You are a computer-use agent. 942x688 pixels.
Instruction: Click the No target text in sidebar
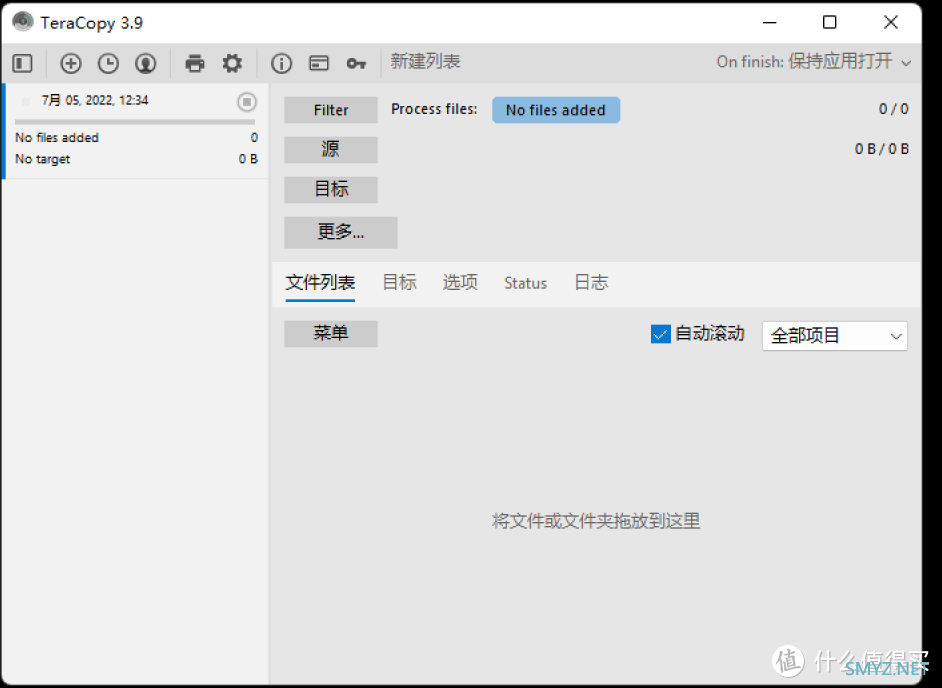click(43, 159)
